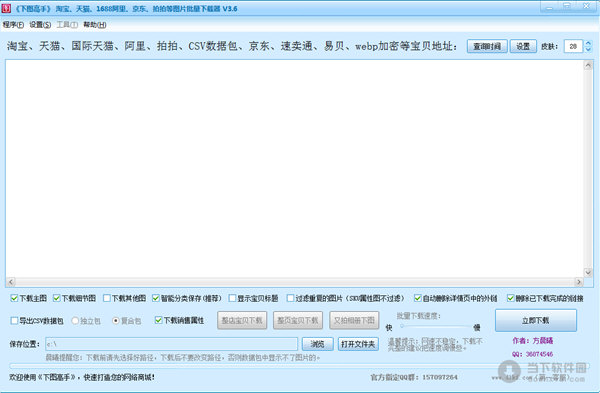Screen dimensions: 600x393
Task: Click the 立即下载 button
Action: click(536, 320)
